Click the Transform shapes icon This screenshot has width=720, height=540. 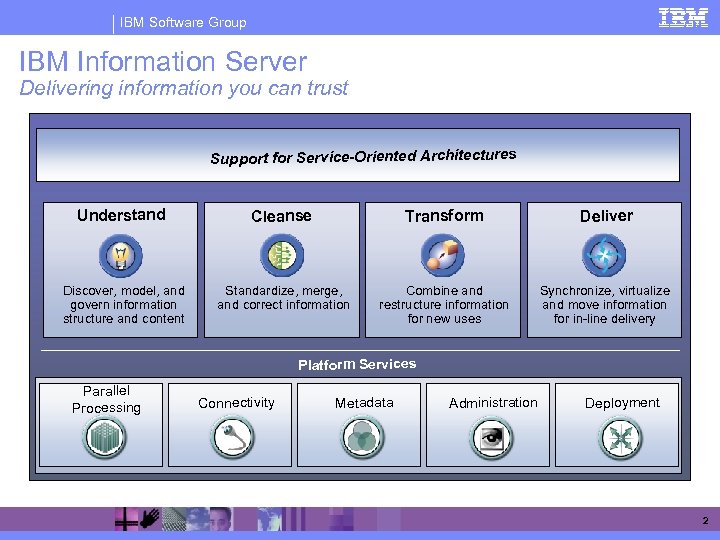click(443, 255)
